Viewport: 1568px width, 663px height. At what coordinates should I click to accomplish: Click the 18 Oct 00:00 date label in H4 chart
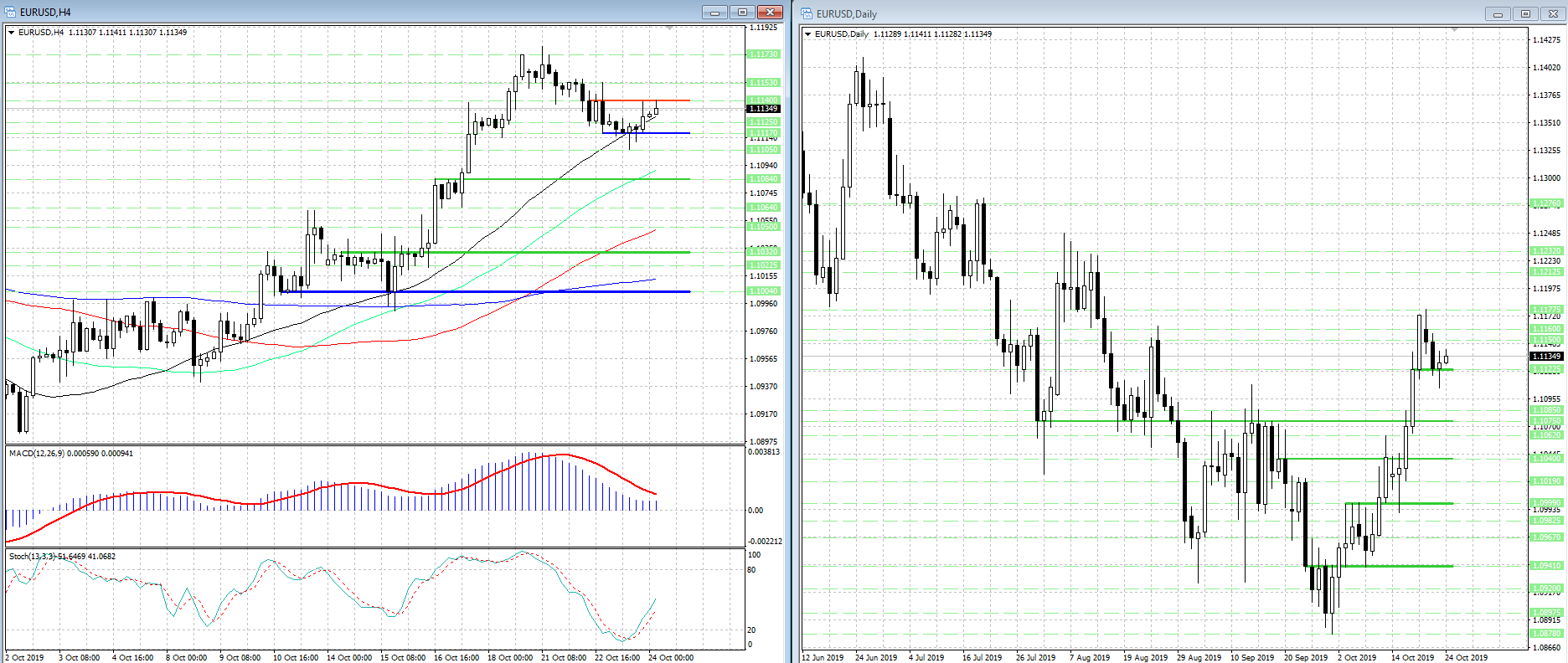click(510, 658)
